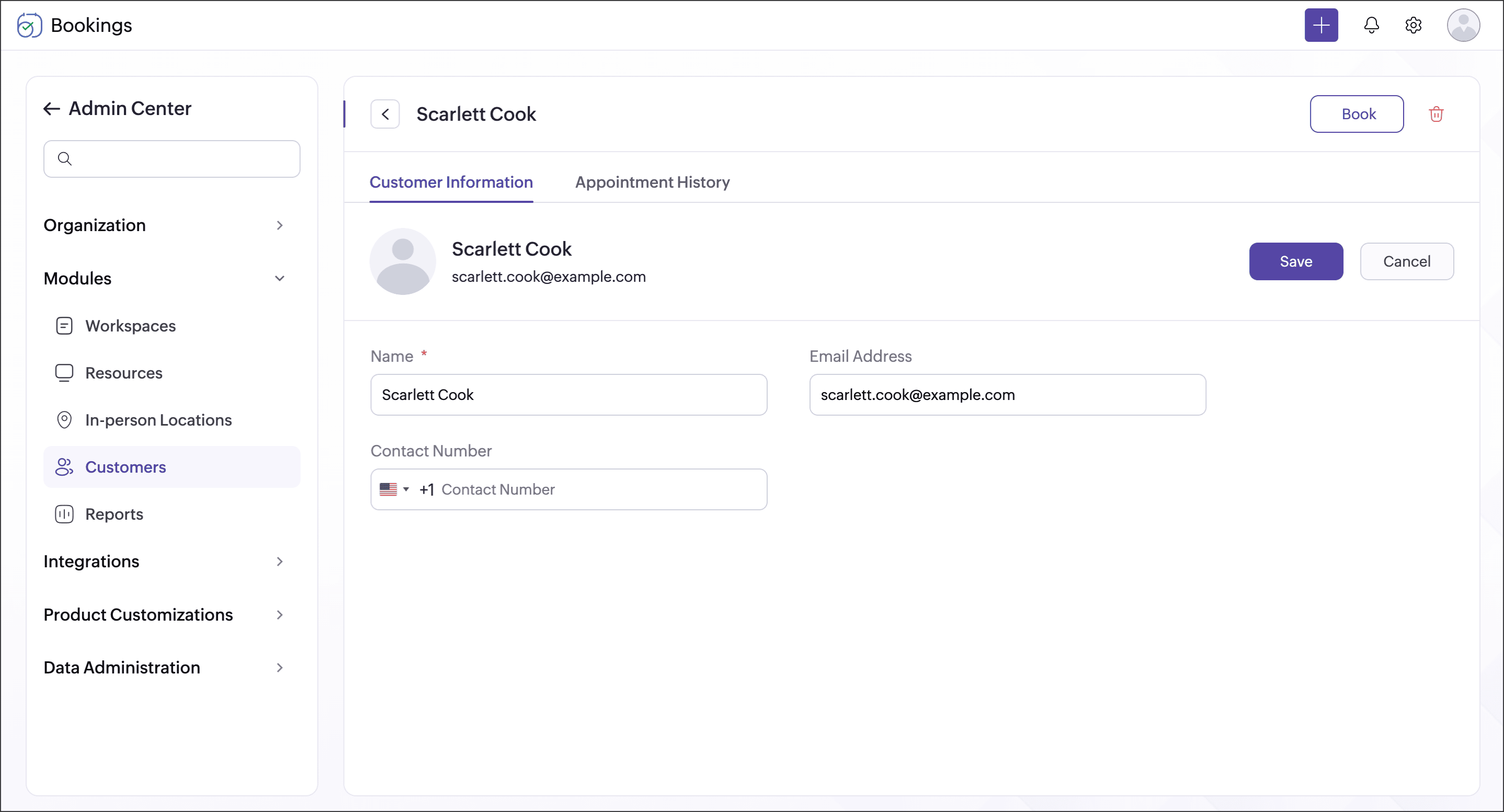Switch to the Customer Information tab
The width and height of the screenshot is (1504, 812).
click(451, 182)
